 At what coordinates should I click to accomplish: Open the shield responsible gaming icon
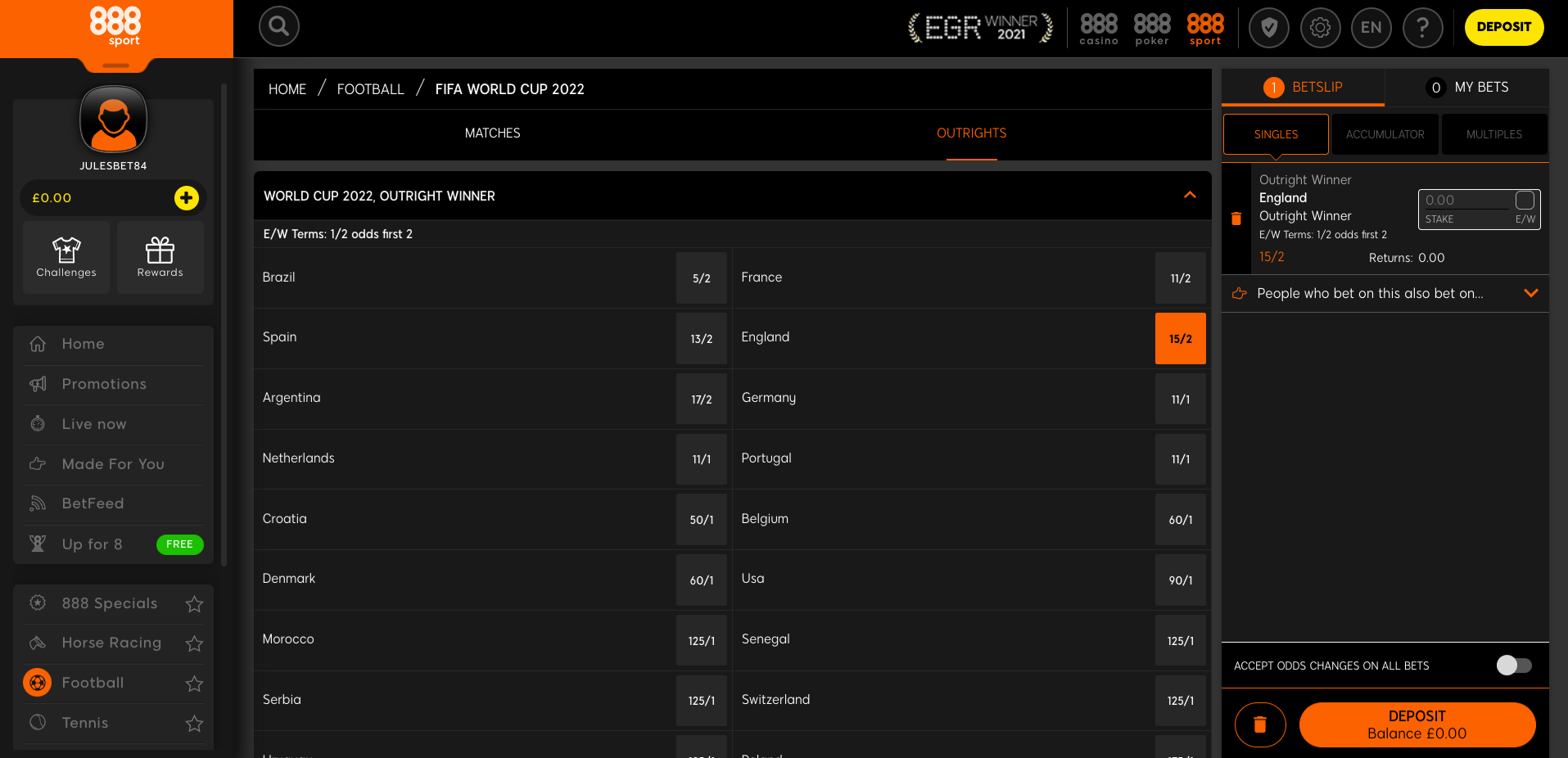(x=1269, y=28)
